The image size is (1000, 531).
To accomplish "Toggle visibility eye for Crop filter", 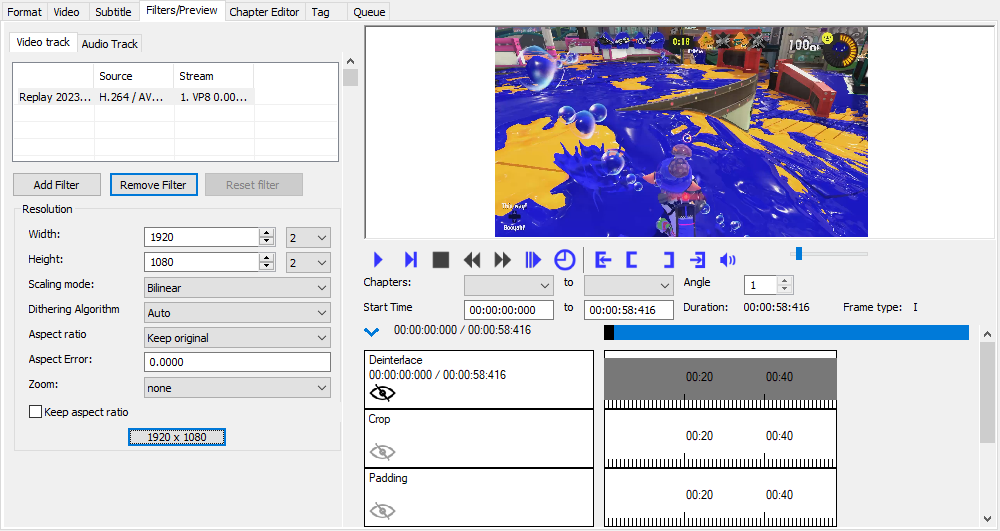I will 382,452.
